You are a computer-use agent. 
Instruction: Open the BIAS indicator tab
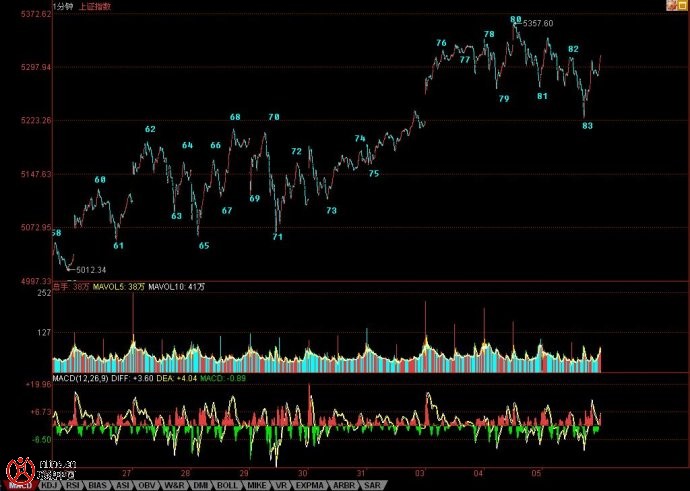[99, 485]
